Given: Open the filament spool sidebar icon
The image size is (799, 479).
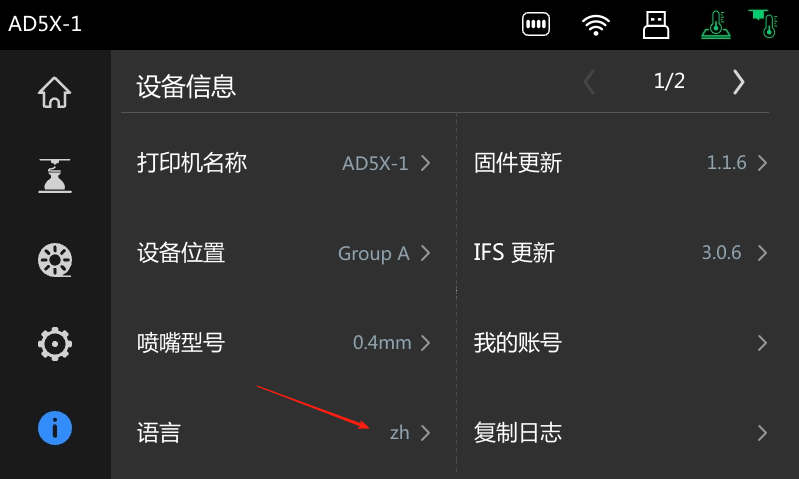Looking at the screenshot, I should tap(55, 260).
